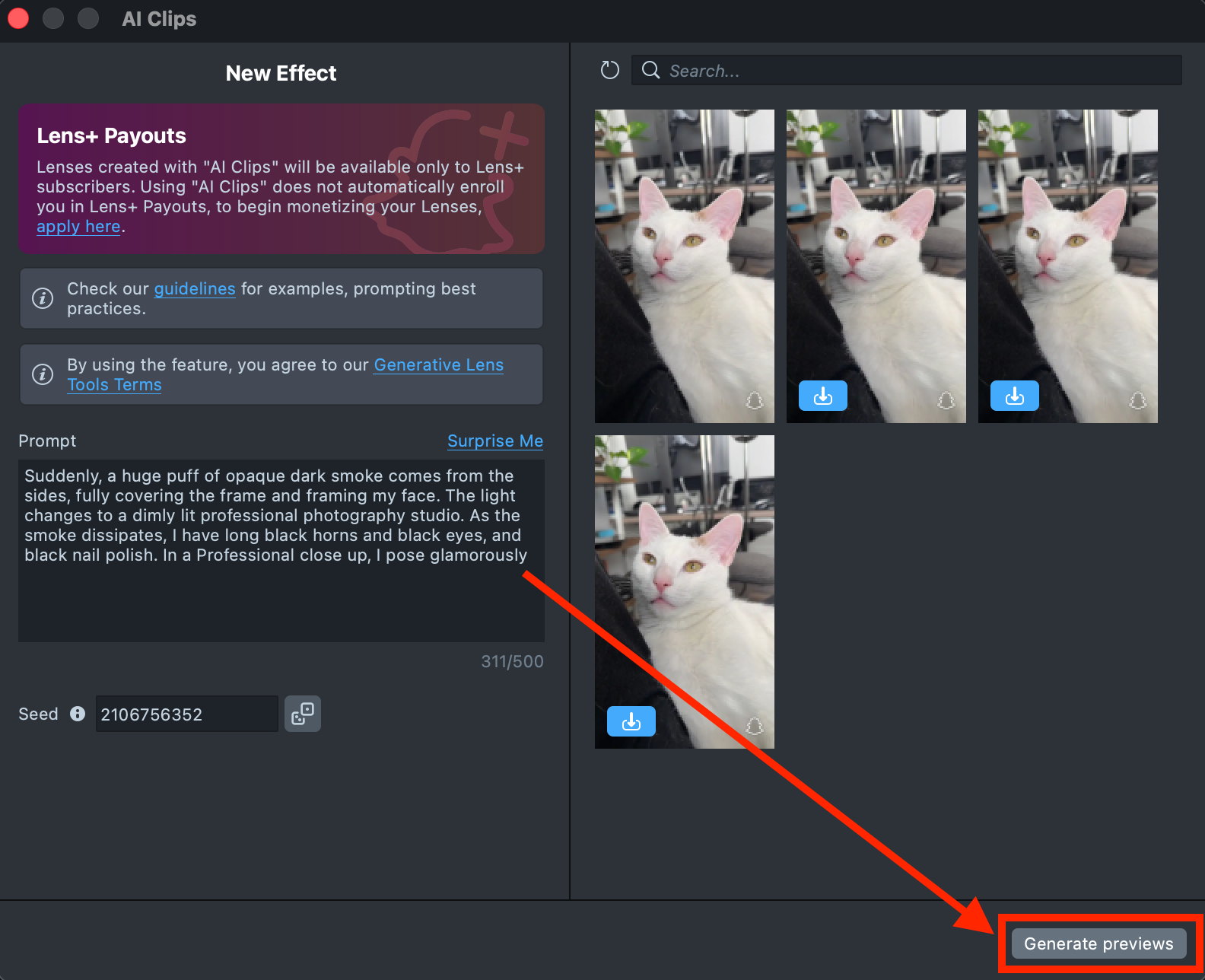The height and width of the screenshot is (980, 1205).
Task: Click the ghost icon on the middle top-row preview
Action: [946, 400]
